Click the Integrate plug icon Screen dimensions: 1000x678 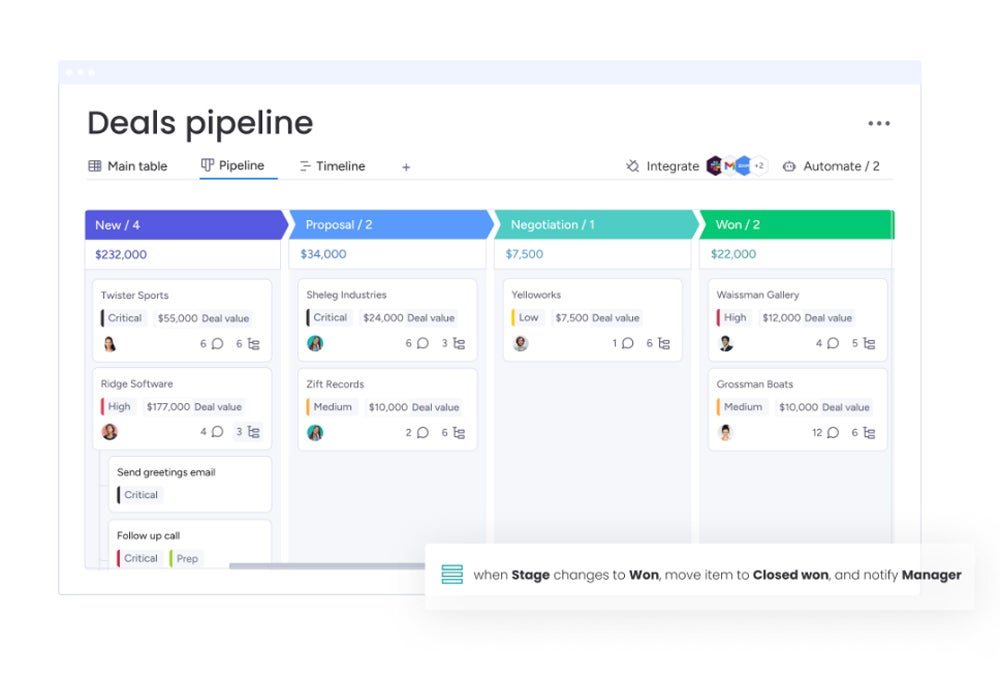[x=632, y=166]
